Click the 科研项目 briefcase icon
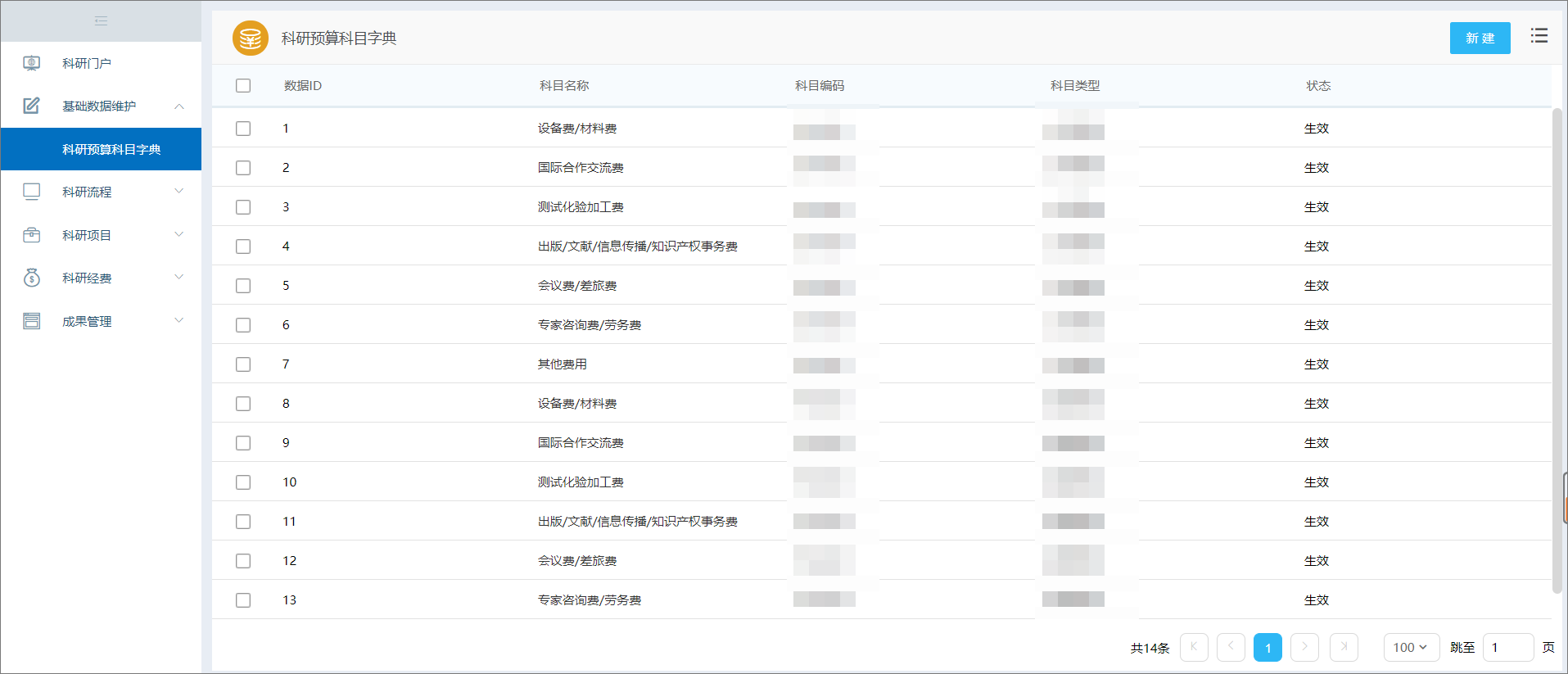This screenshot has width=1568, height=674. 32,235
